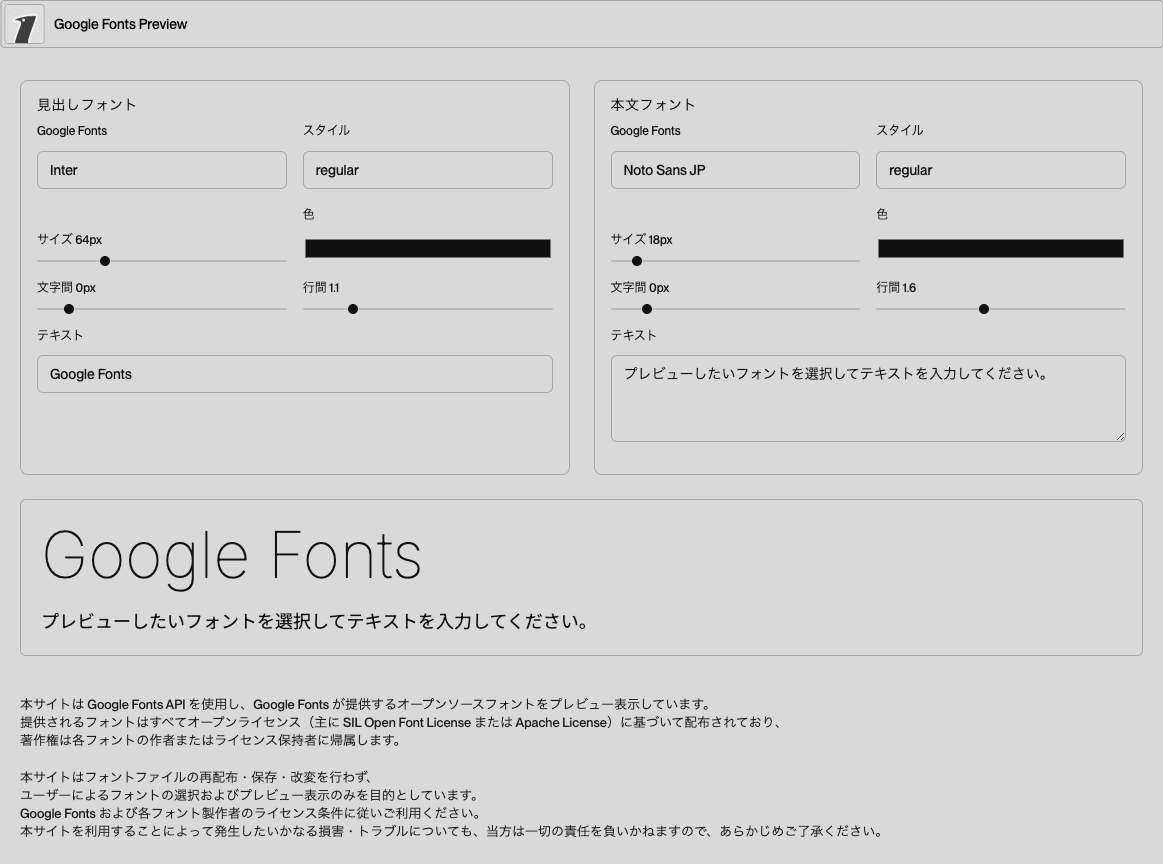Click the last footer disclaimer line about 損害・トラブル
Screen dimensions: 1163x864
[452, 831]
